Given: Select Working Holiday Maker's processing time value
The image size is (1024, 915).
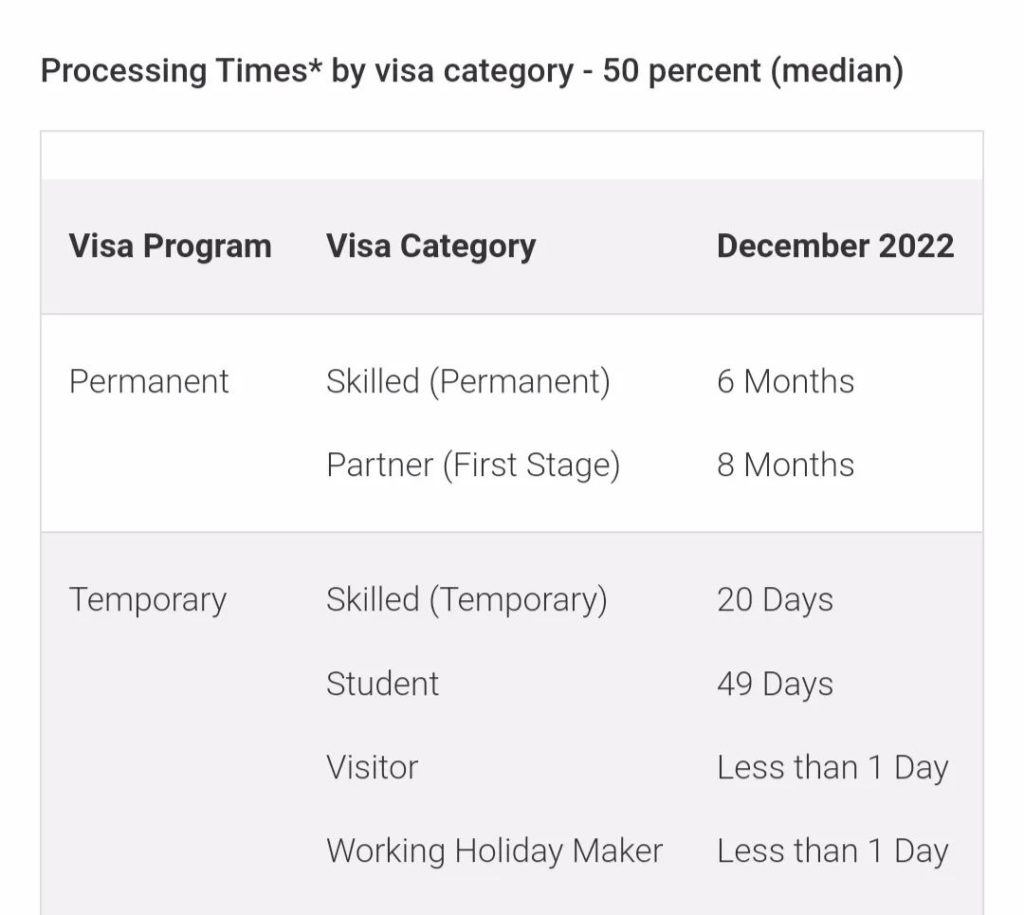Looking at the screenshot, I should 832,851.
